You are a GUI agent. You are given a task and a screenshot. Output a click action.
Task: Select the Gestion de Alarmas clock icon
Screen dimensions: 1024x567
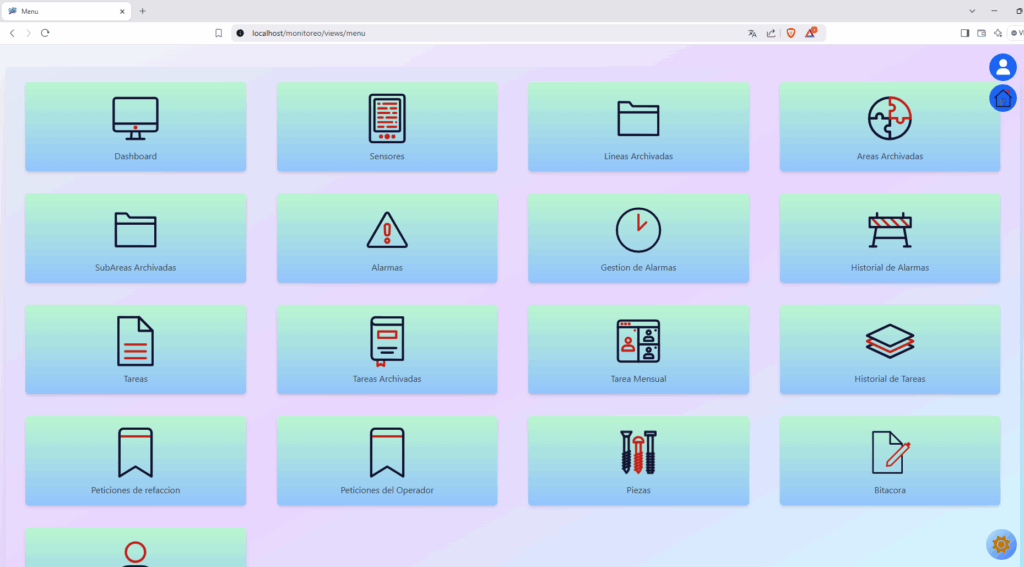pos(638,230)
